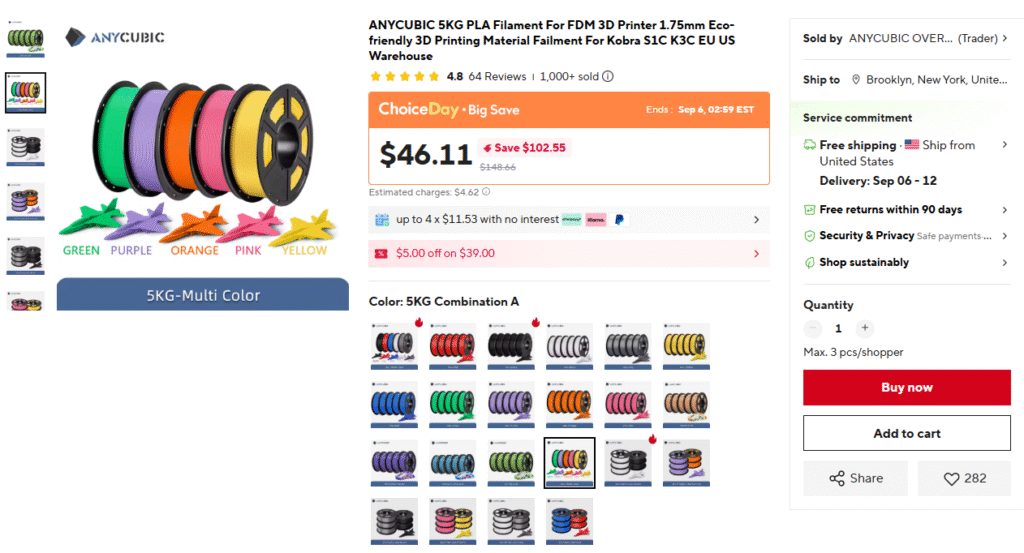Click the location pin icon beside Brooklyn
Viewport: 1024px width, 553px height.
856,80
